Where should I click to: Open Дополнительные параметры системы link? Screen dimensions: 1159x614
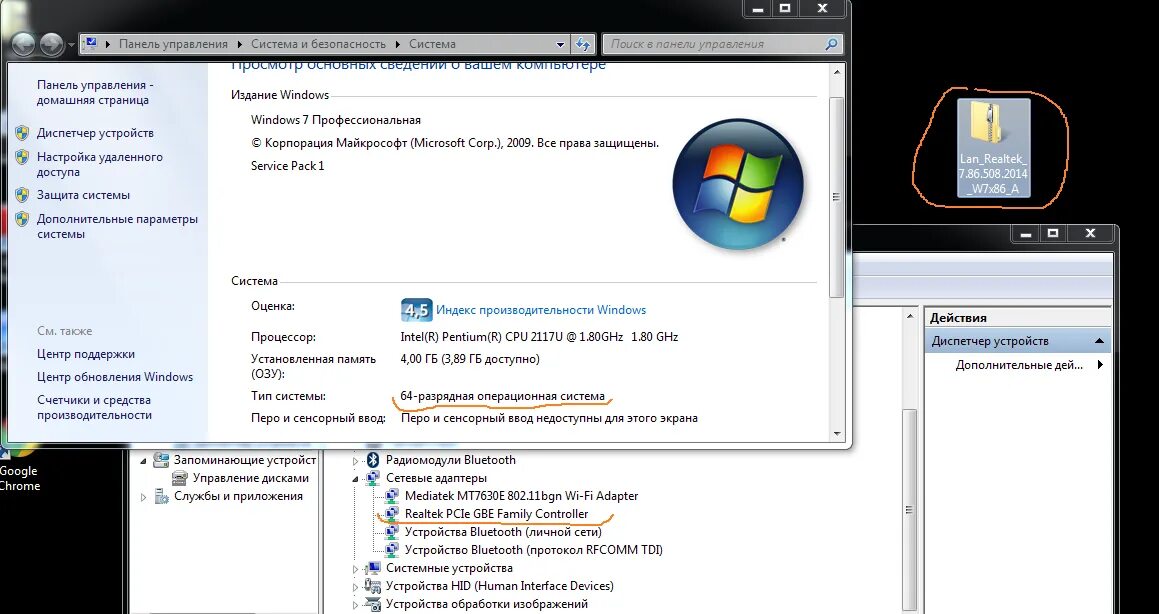pos(118,226)
